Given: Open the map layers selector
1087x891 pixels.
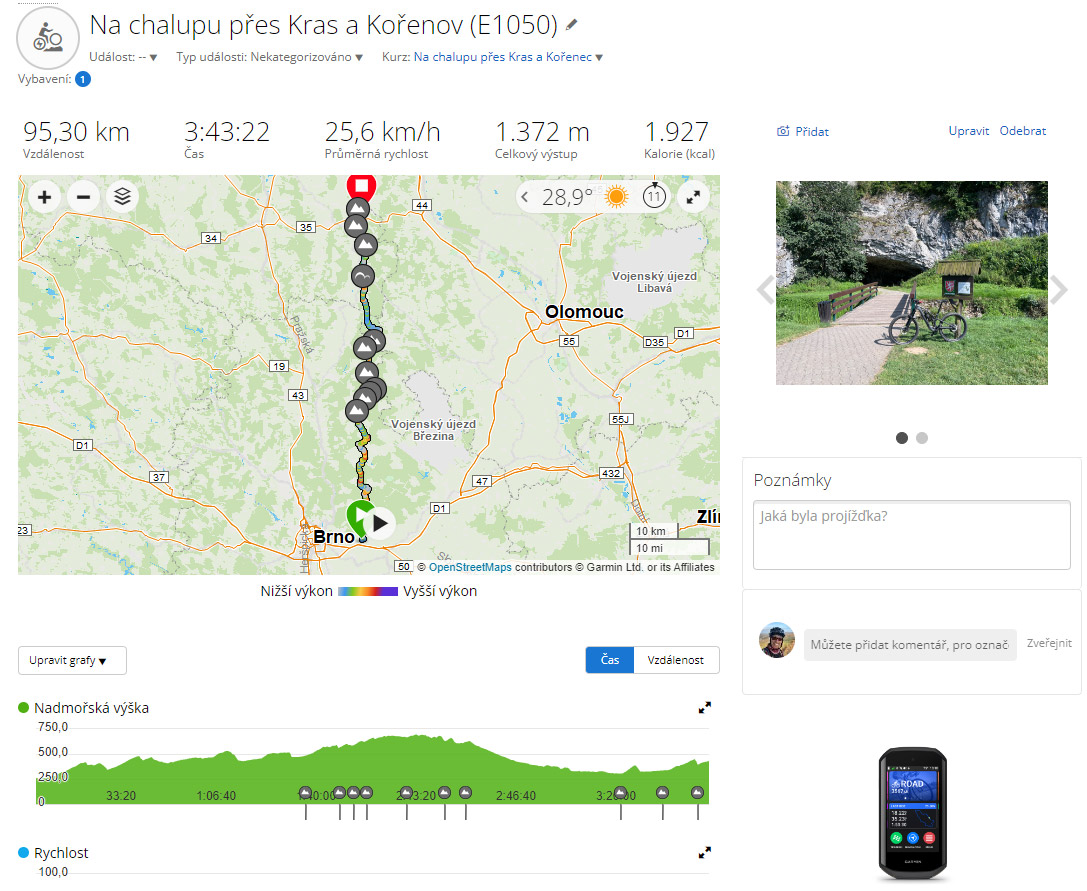Looking at the screenshot, I should (122, 198).
